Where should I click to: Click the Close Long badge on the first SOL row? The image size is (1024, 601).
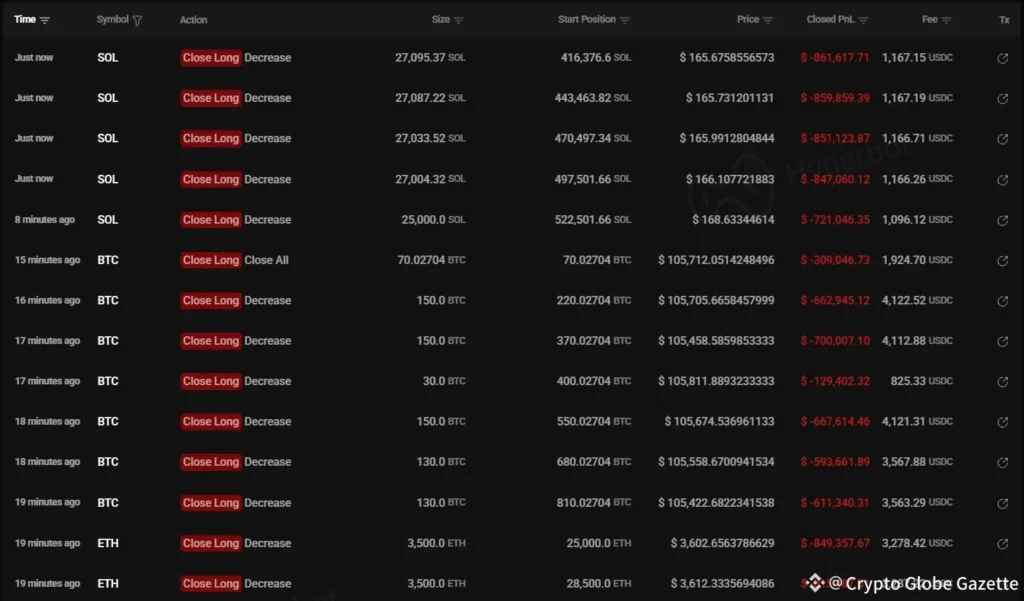211,58
